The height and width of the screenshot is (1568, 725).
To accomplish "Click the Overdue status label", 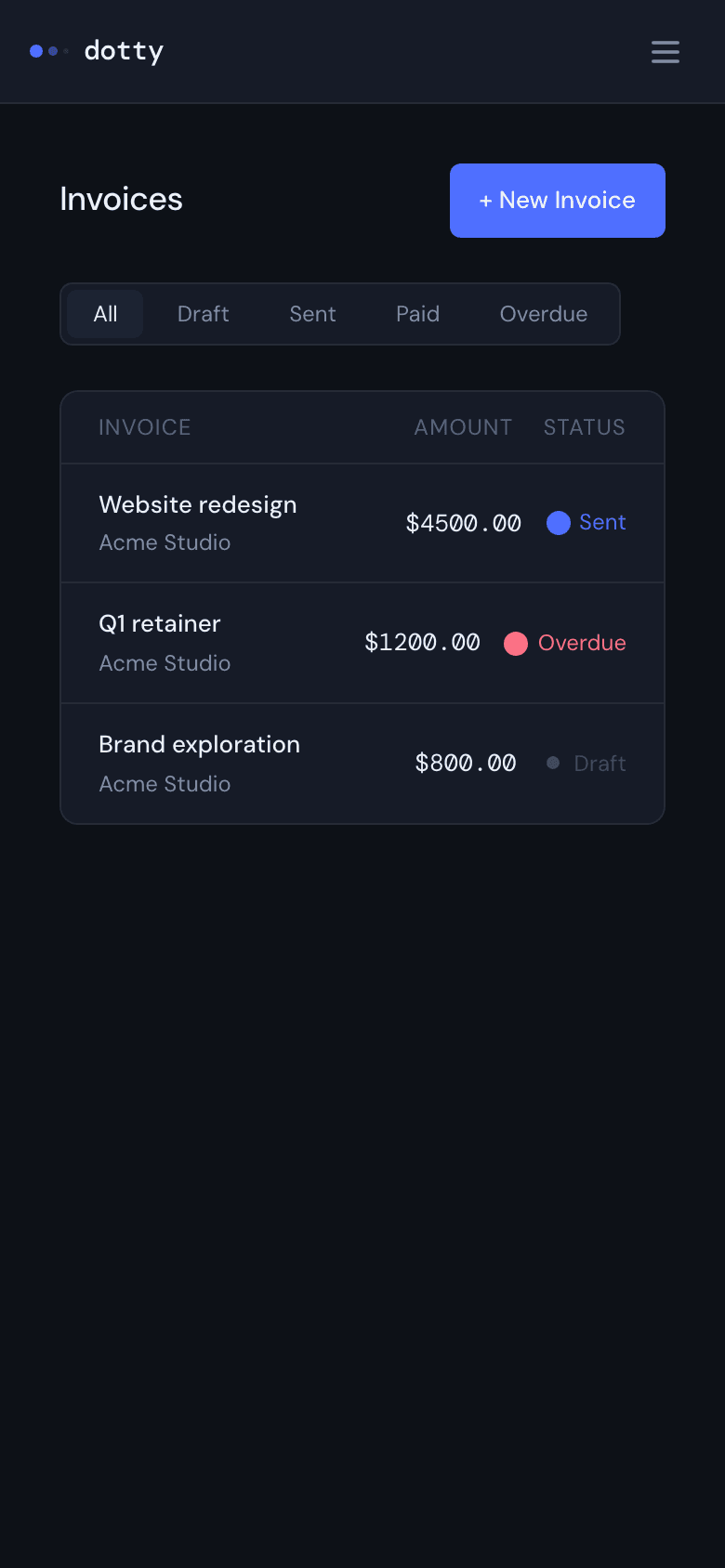I will tap(585, 643).
